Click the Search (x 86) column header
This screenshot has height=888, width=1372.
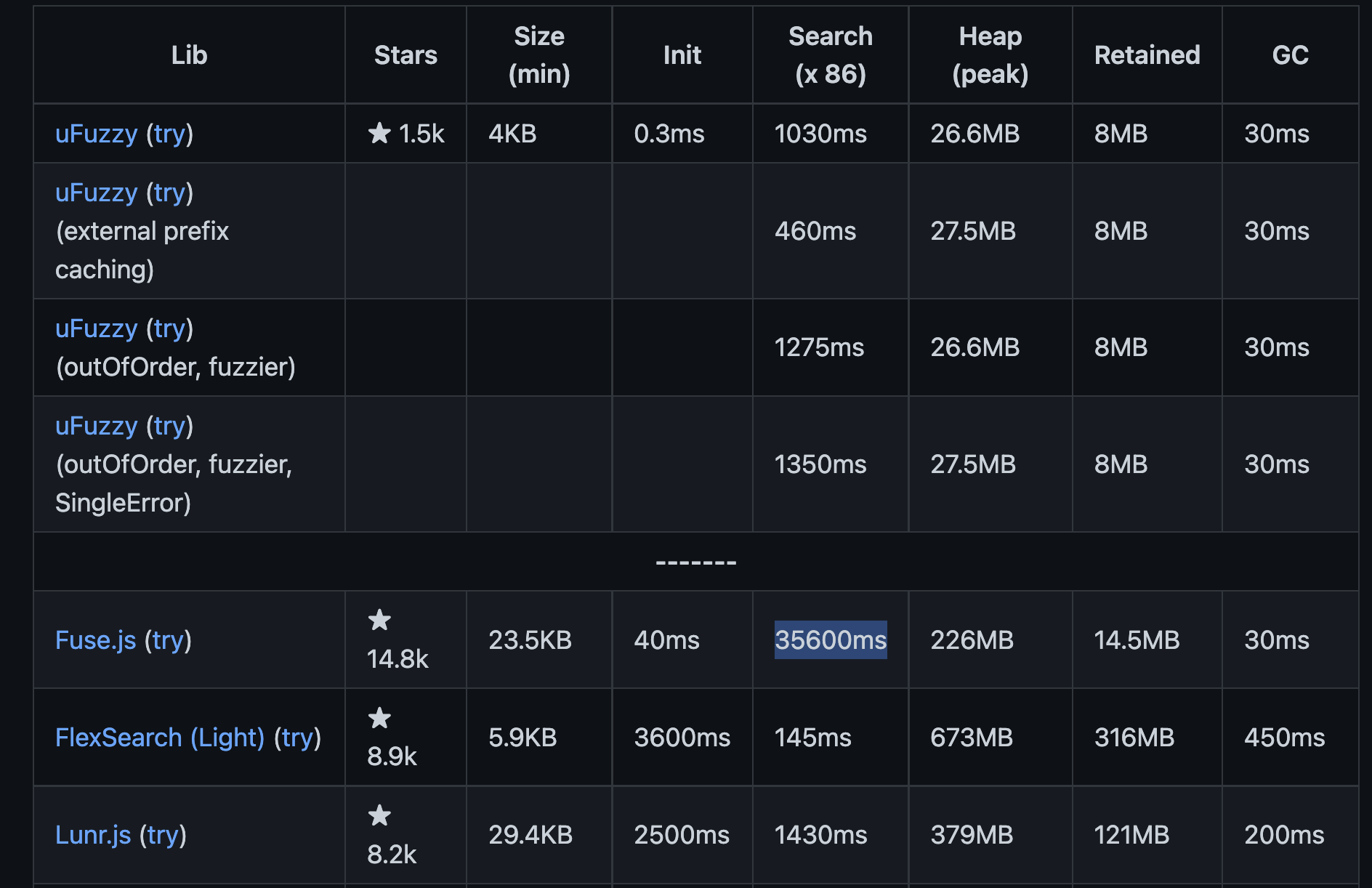pos(831,55)
